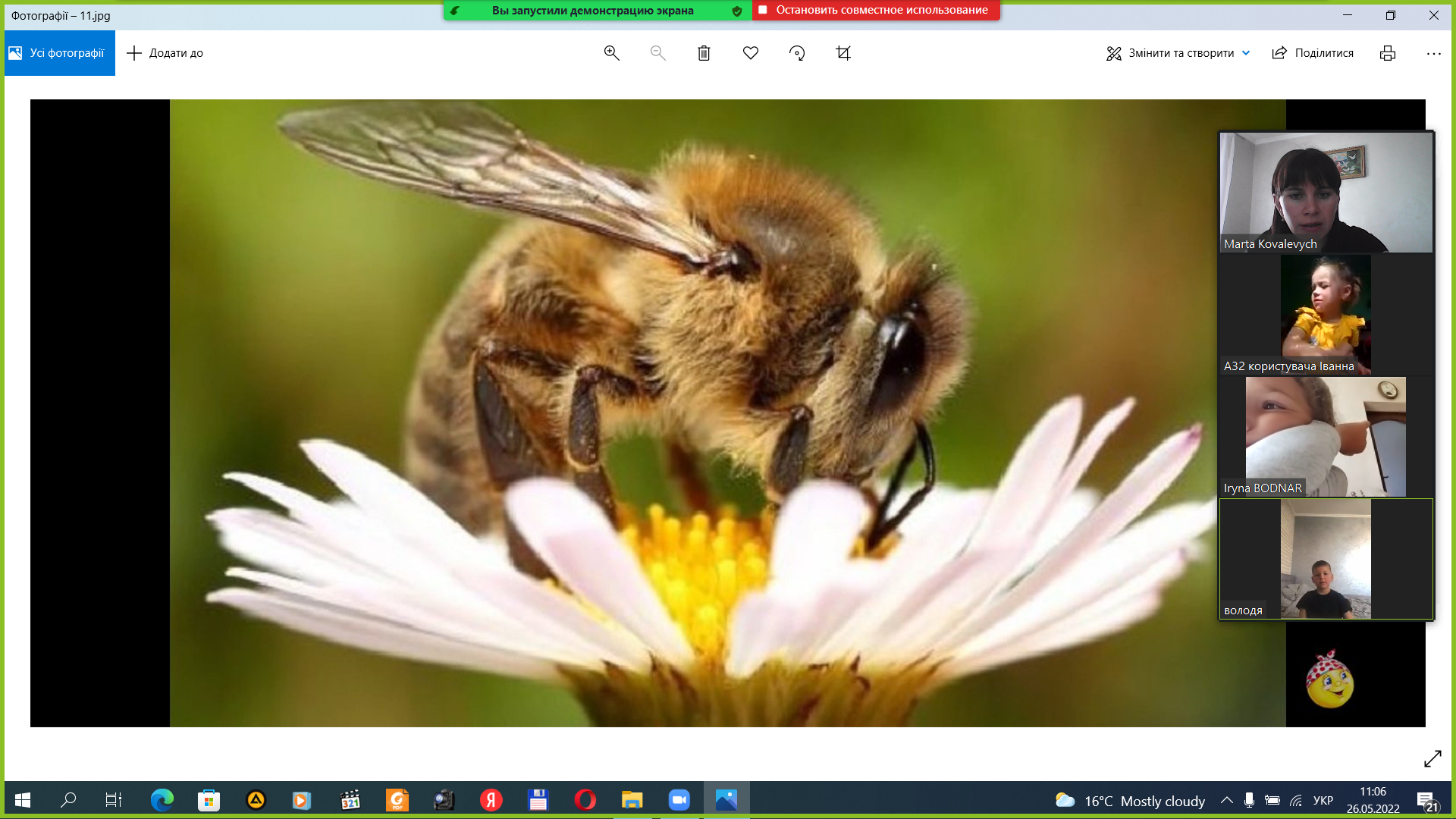Click the title text Фотографії – 11.jpg
Image resolution: width=1456 pixels, height=819 pixels.
tap(61, 15)
